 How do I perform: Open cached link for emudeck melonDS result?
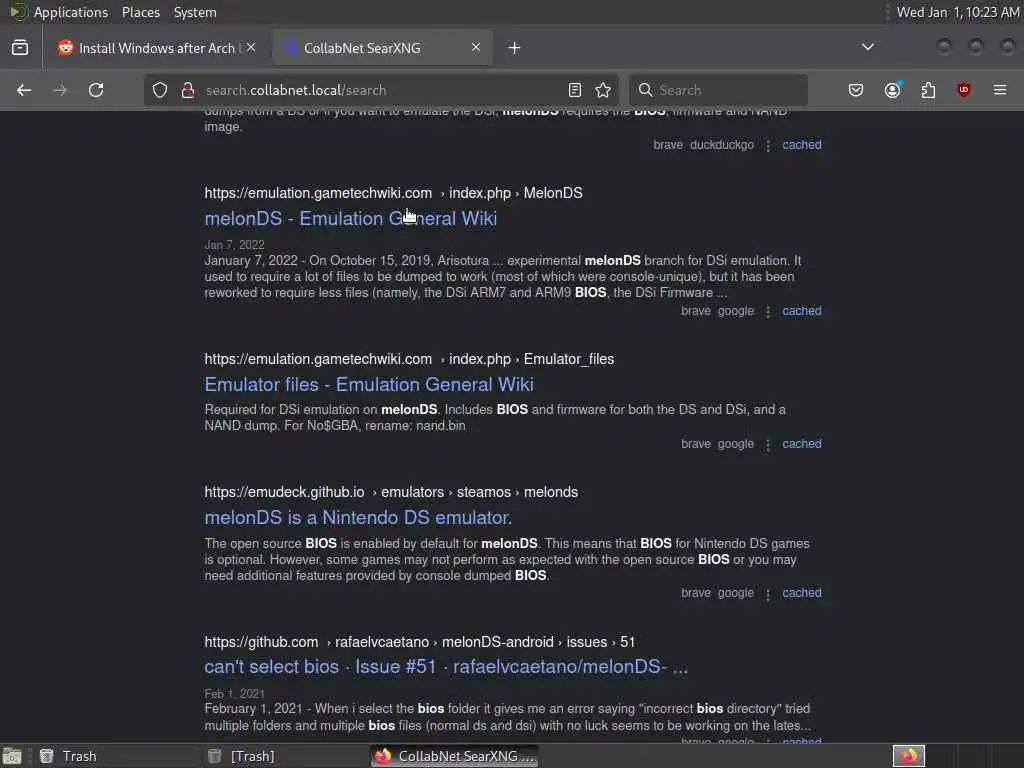click(801, 593)
